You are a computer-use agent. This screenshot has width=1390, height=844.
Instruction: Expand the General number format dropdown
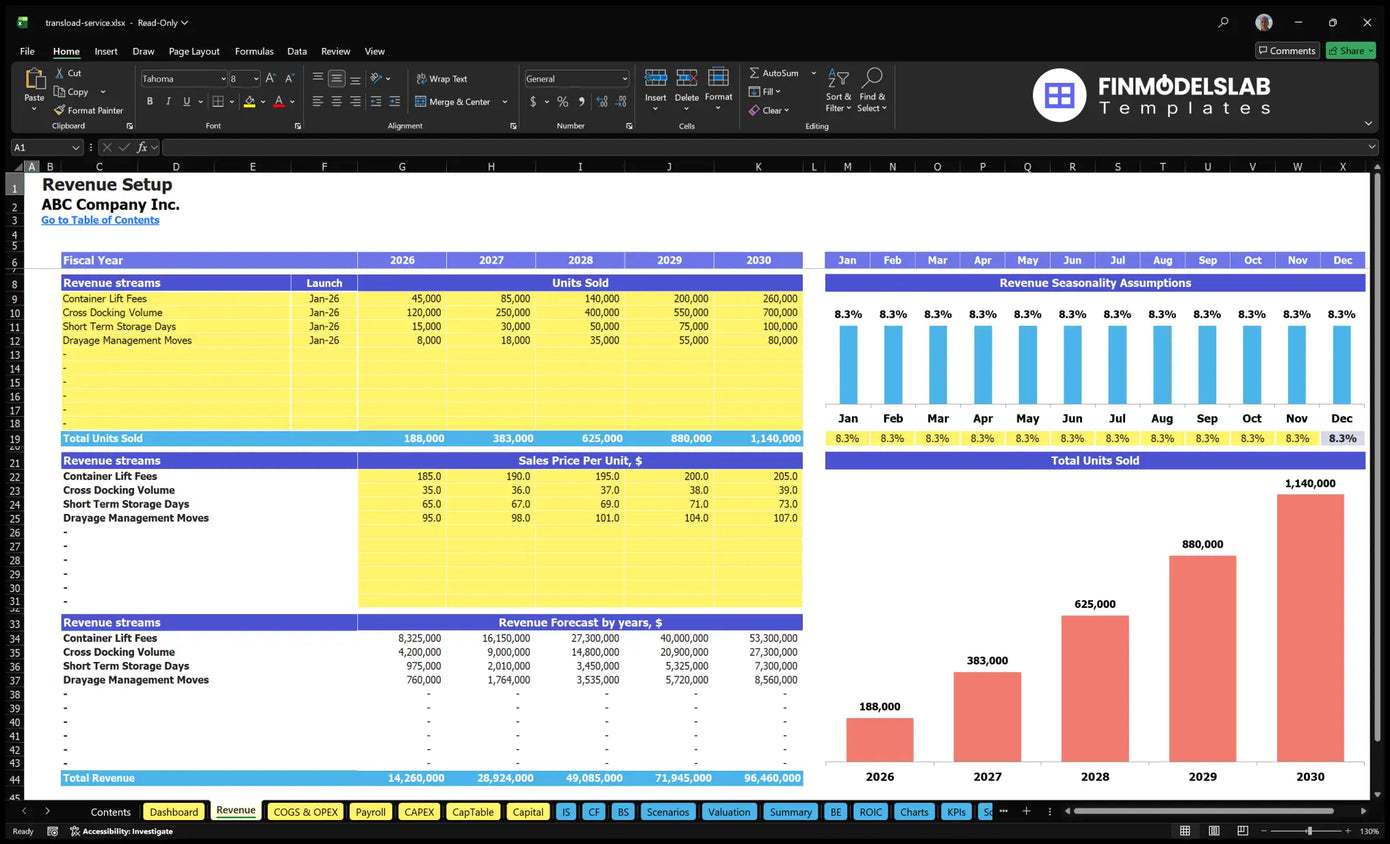click(625, 78)
